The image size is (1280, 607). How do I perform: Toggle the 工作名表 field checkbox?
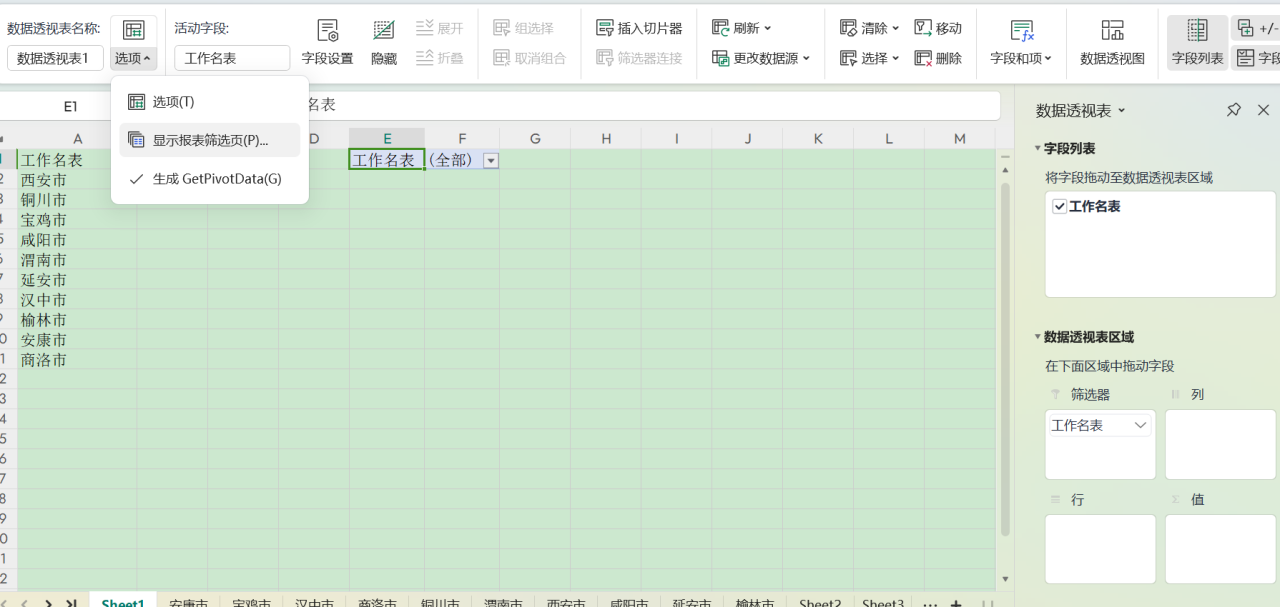click(x=1059, y=206)
